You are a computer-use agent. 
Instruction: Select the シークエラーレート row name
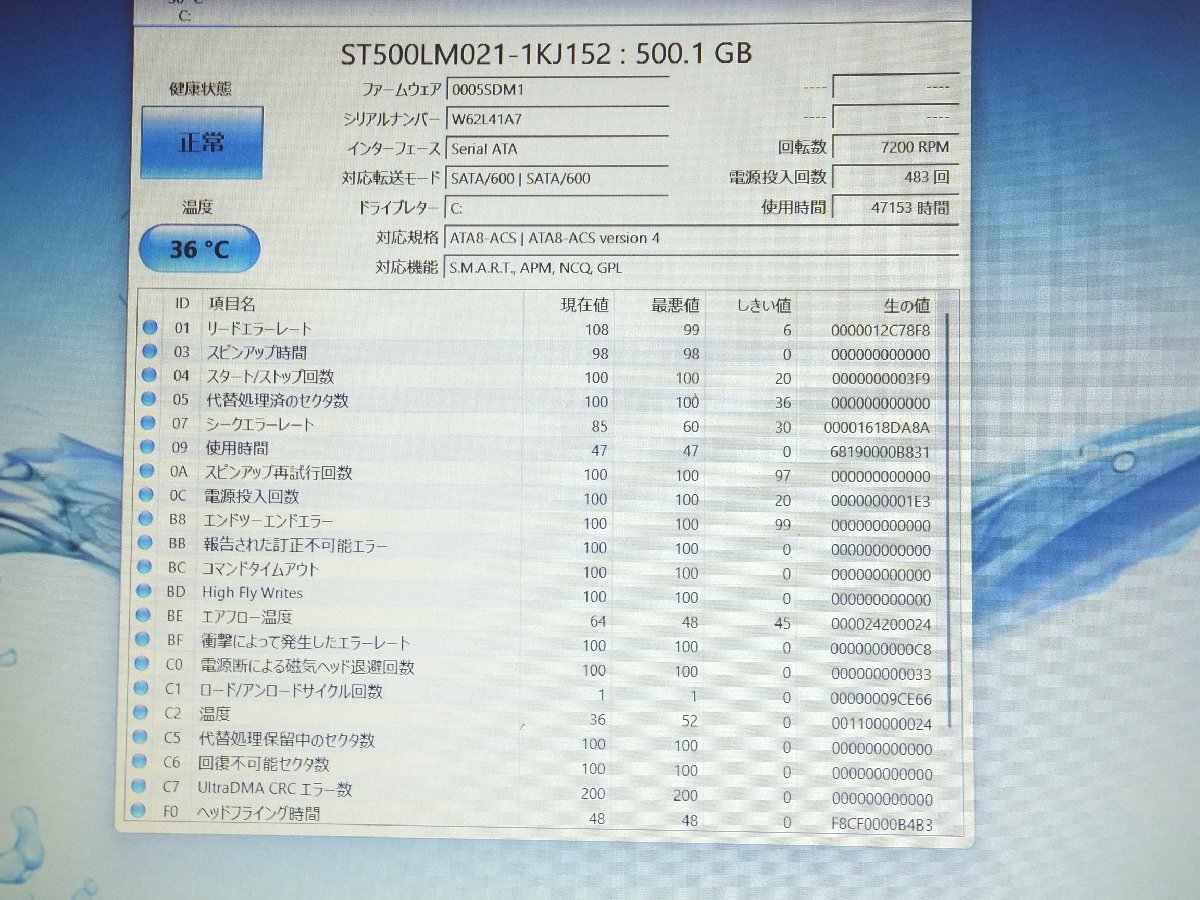(x=259, y=424)
